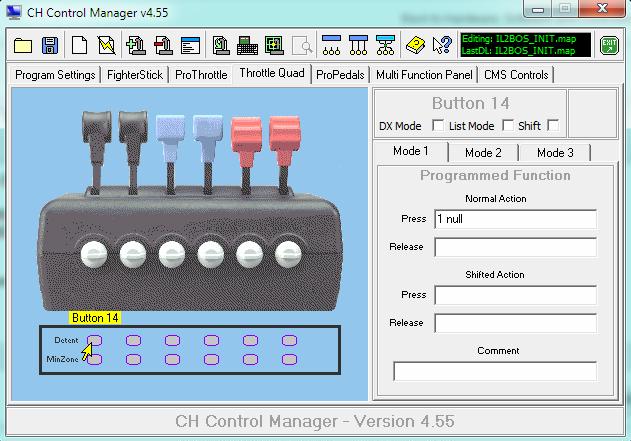This screenshot has height=441, width=631.
Task: Open a map file via folder icon
Action: pyautogui.click(x=23, y=45)
